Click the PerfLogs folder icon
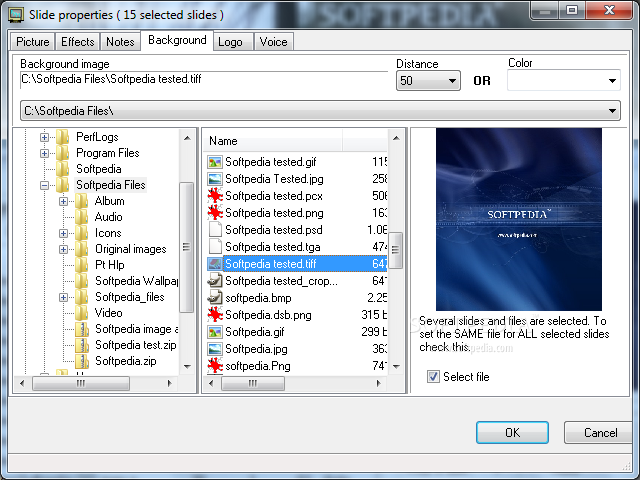 [x=62, y=137]
